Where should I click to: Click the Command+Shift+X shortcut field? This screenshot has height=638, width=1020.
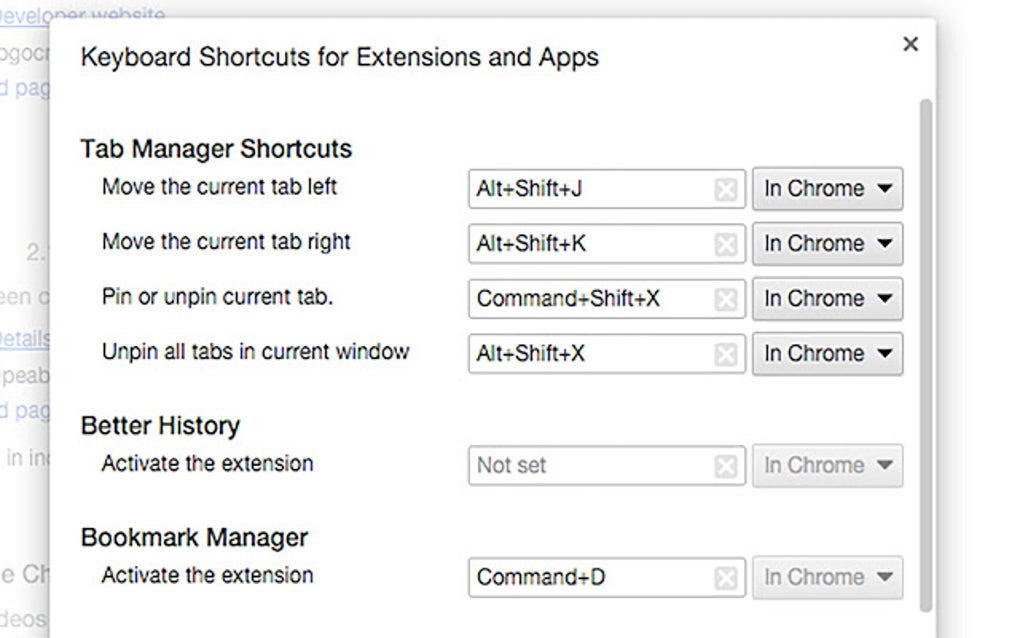[580, 298]
